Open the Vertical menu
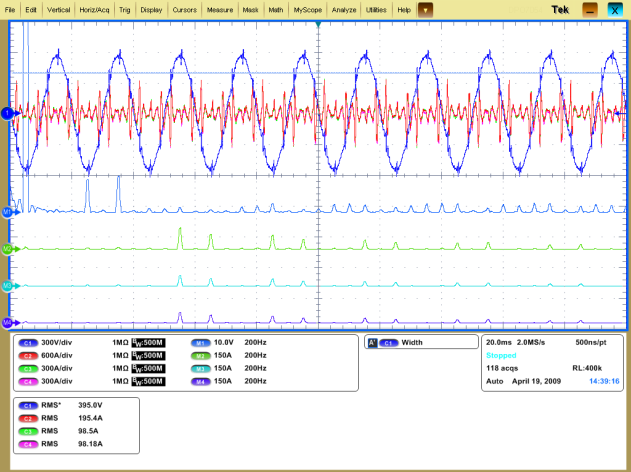This screenshot has width=631, height=472. click(59, 10)
